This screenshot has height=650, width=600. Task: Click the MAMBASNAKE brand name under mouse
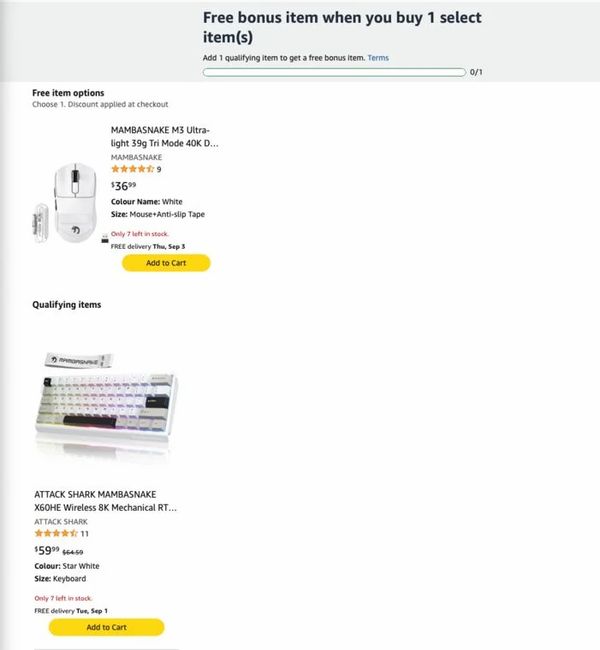click(136, 157)
